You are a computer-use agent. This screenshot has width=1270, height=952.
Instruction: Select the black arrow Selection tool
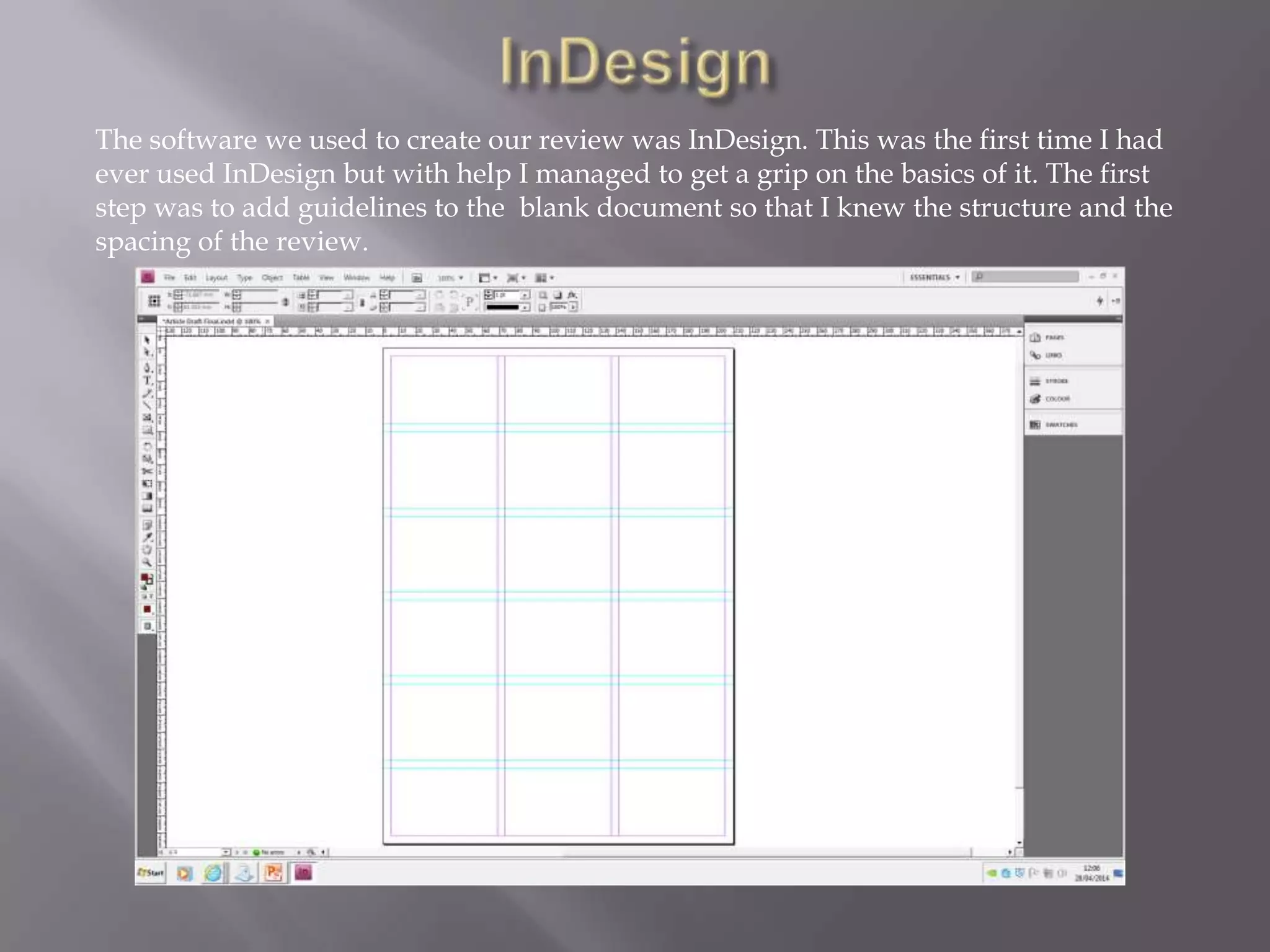(x=147, y=340)
